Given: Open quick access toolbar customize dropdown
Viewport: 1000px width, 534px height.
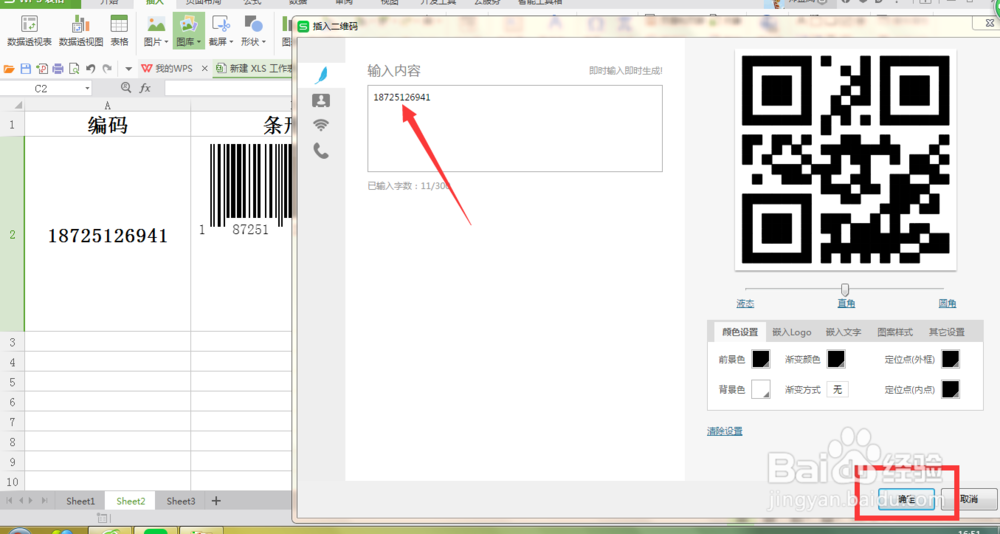Looking at the screenshot, I should pyautogui.click(x=128, y=68).
